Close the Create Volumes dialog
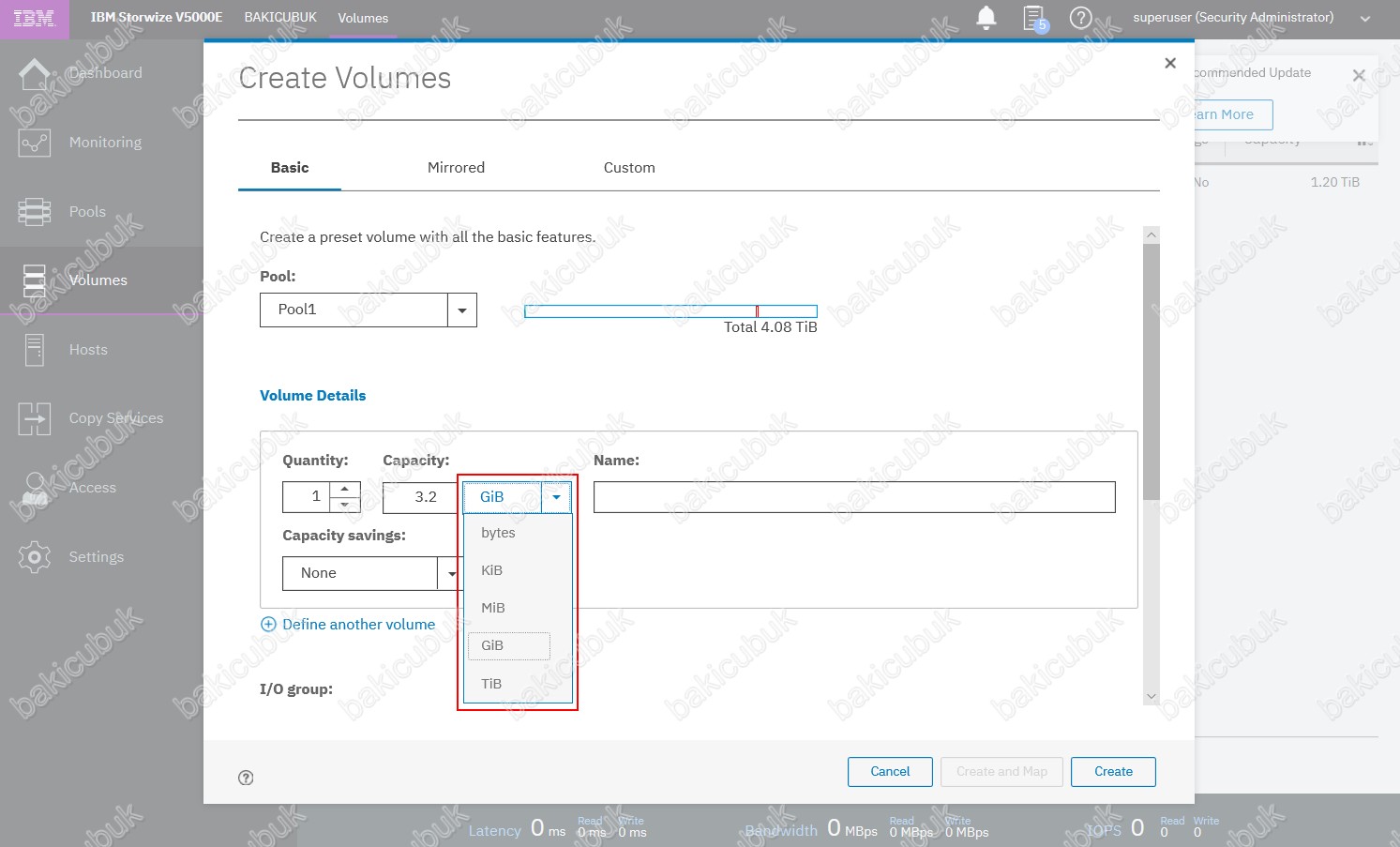Image resolution: width=1400 pixels, height=847 pixels. [1170, 63]
